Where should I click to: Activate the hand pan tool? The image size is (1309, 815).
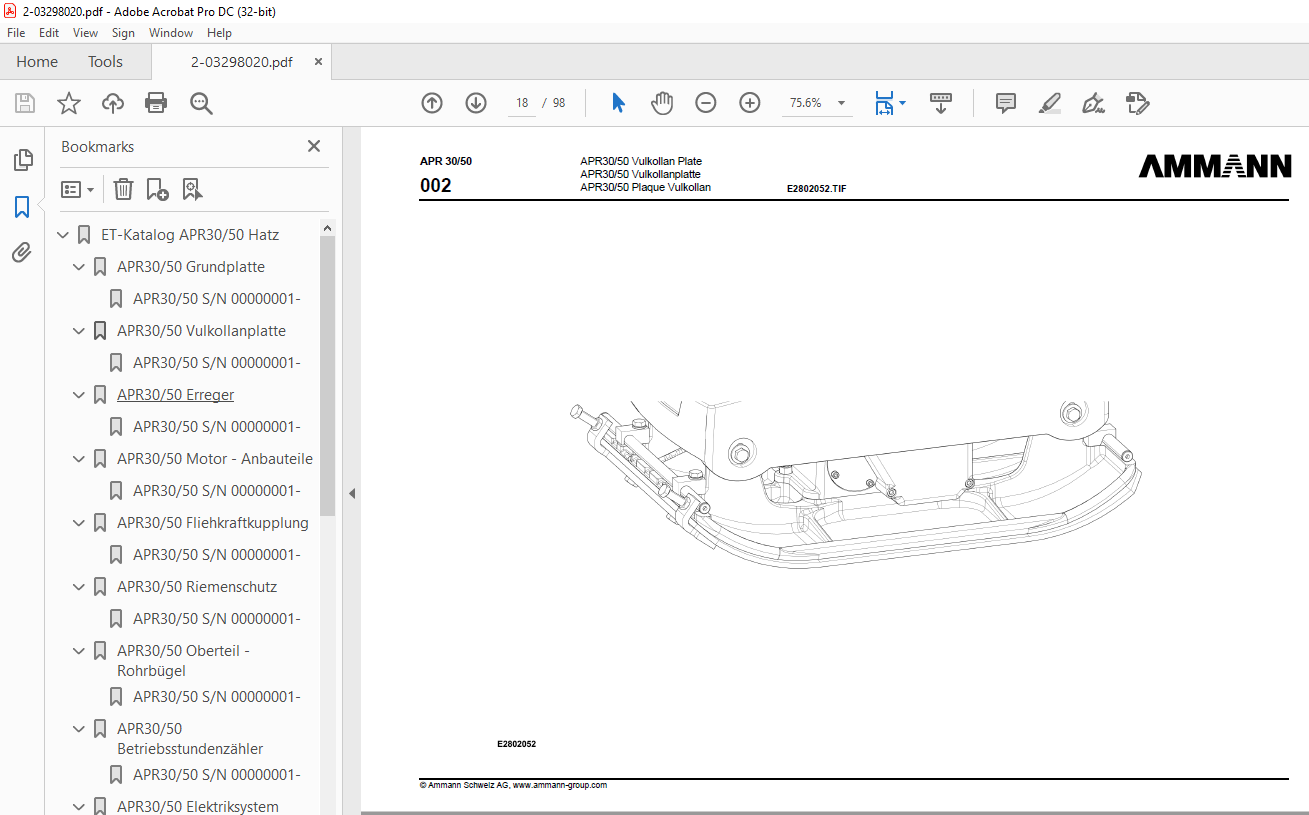click(662, 103)
